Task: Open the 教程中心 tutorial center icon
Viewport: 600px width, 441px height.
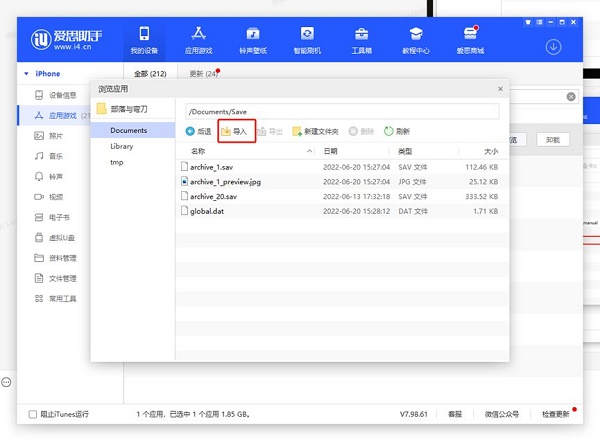Action: click(416, 40)
